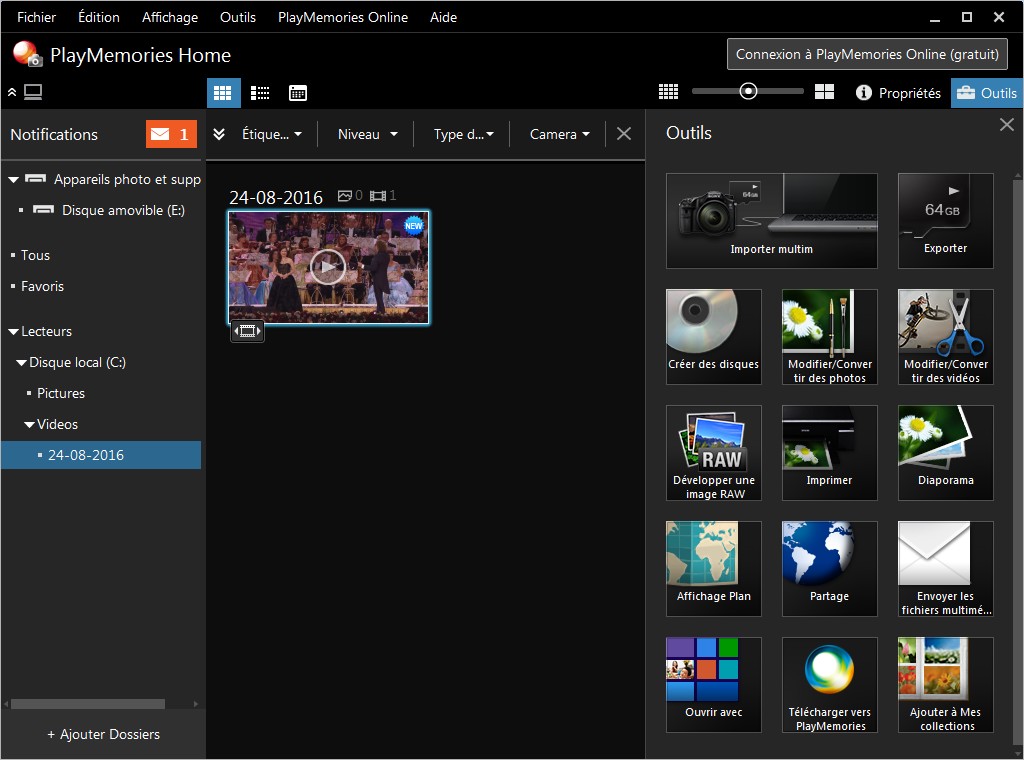Click the PlayMemories Home logo

pos(27,54)
